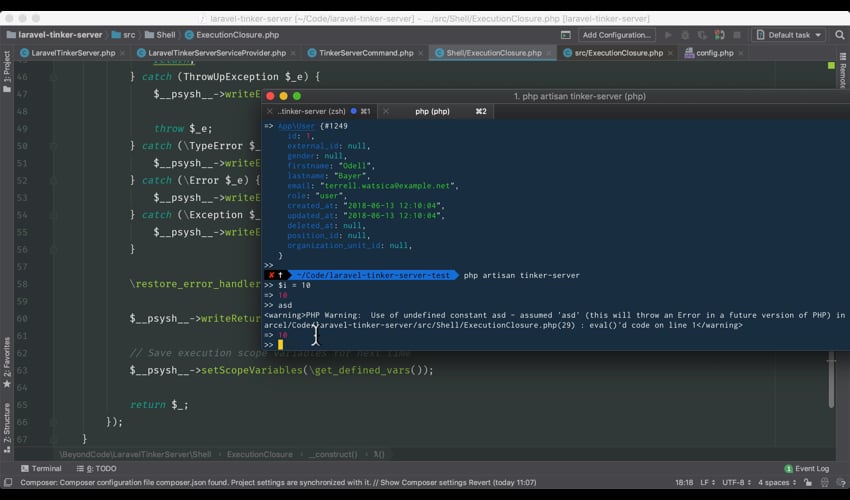Image resolution: width=850 pixels, height=500 pixels.
Task: Click the listen for PHP debug connections icon
Action: point(720,35)
